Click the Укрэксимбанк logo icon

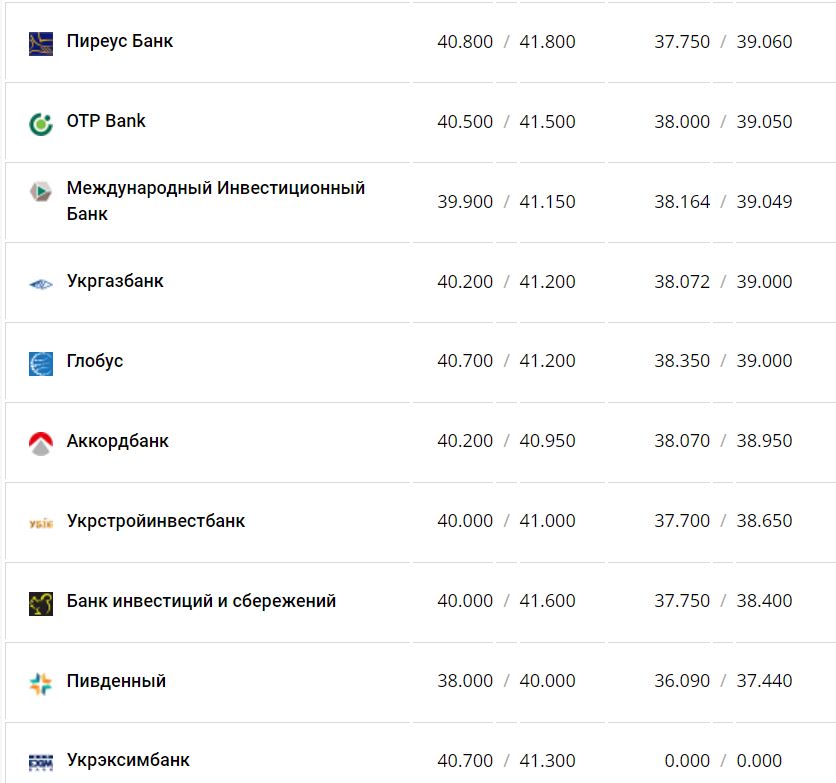click(x=41, y=762)
